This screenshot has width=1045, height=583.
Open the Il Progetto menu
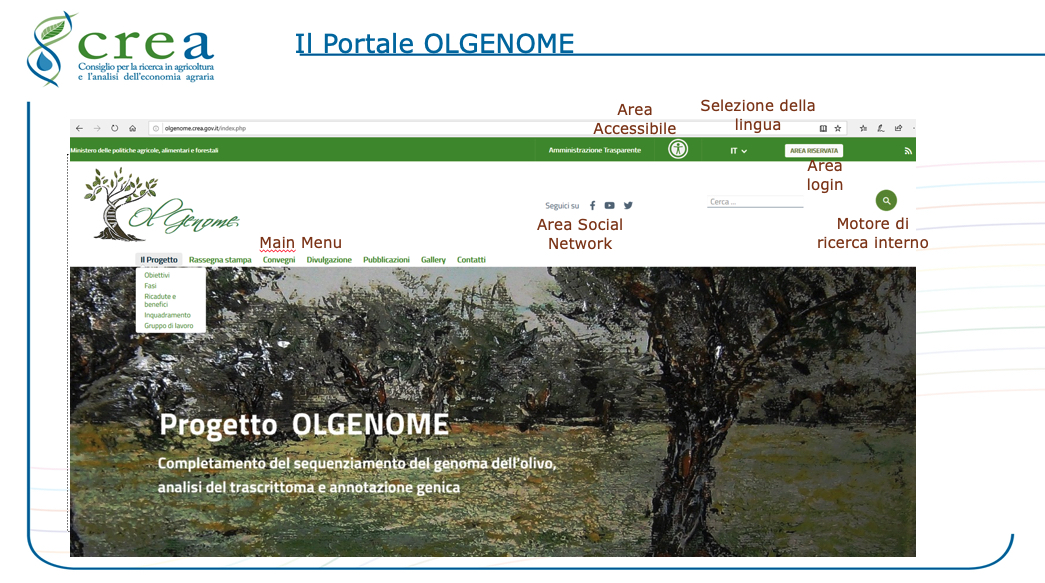(x=159, y=260)
